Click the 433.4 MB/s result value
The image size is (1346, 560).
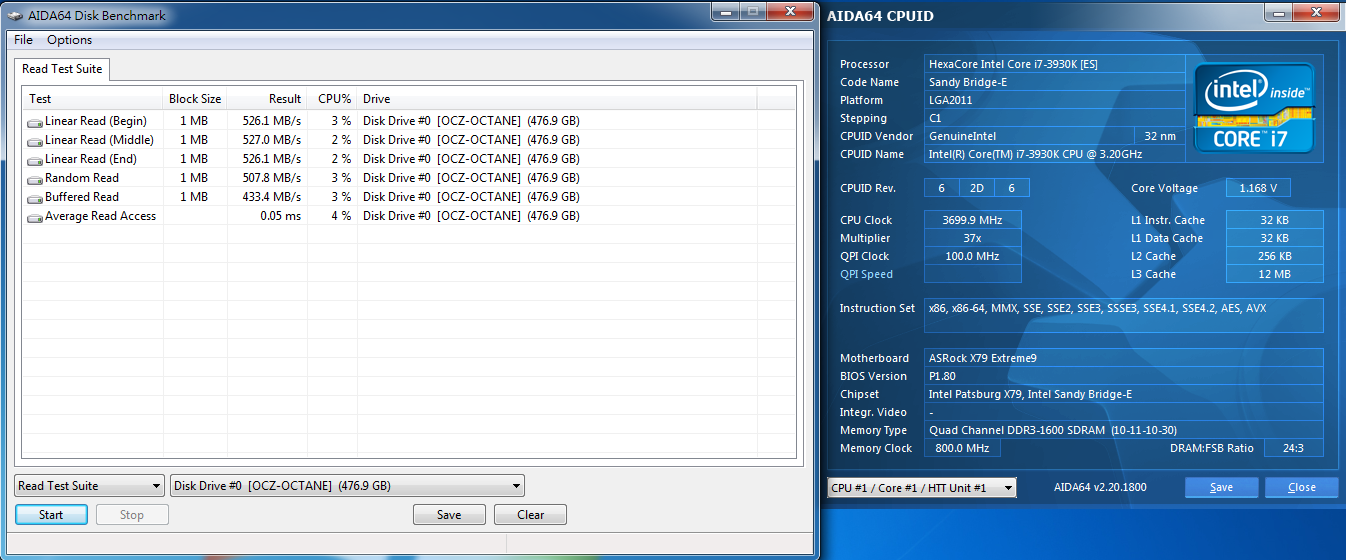click(272, 198)
